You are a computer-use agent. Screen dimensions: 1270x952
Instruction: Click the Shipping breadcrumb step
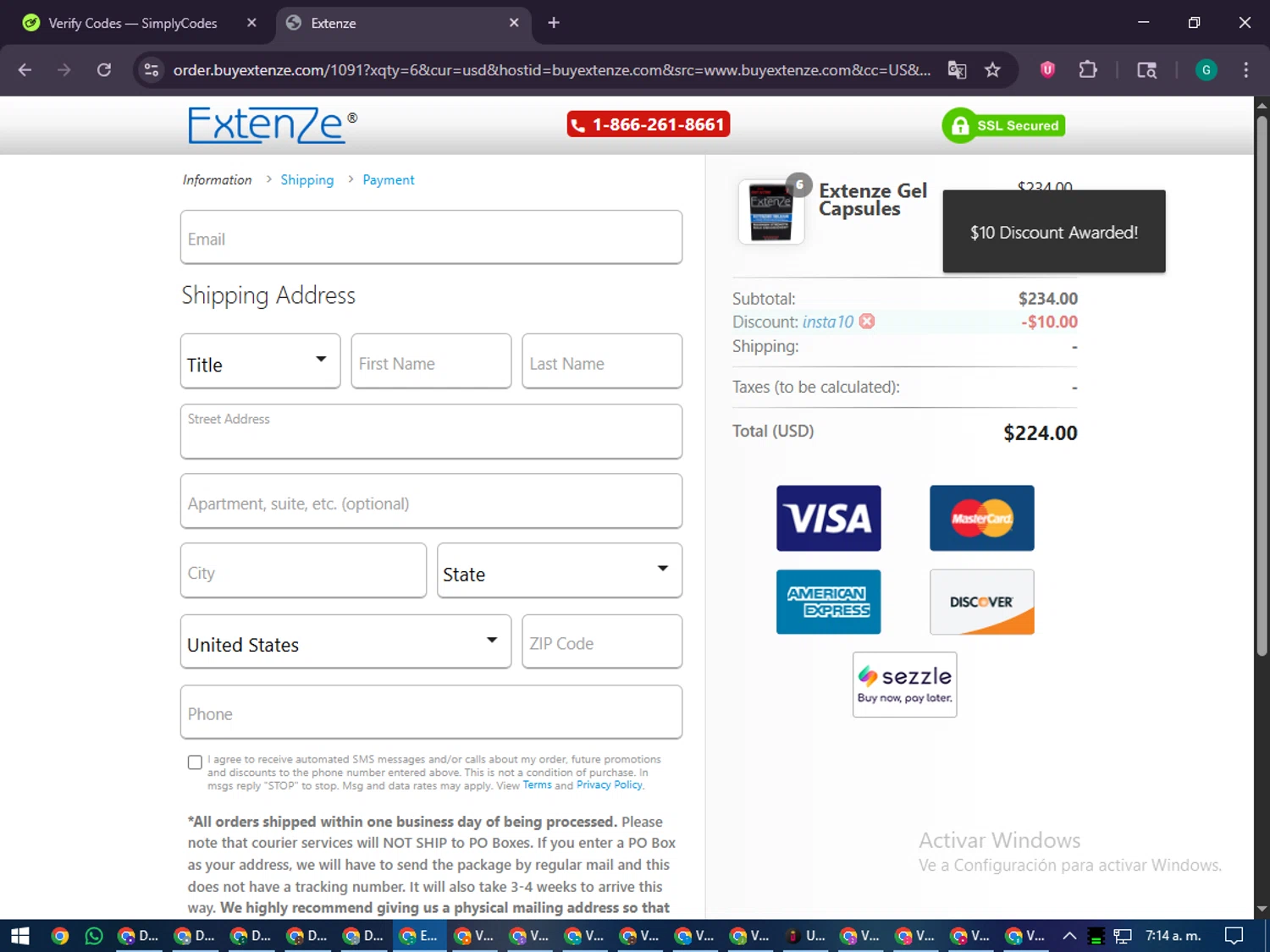[x=306, y=179]
